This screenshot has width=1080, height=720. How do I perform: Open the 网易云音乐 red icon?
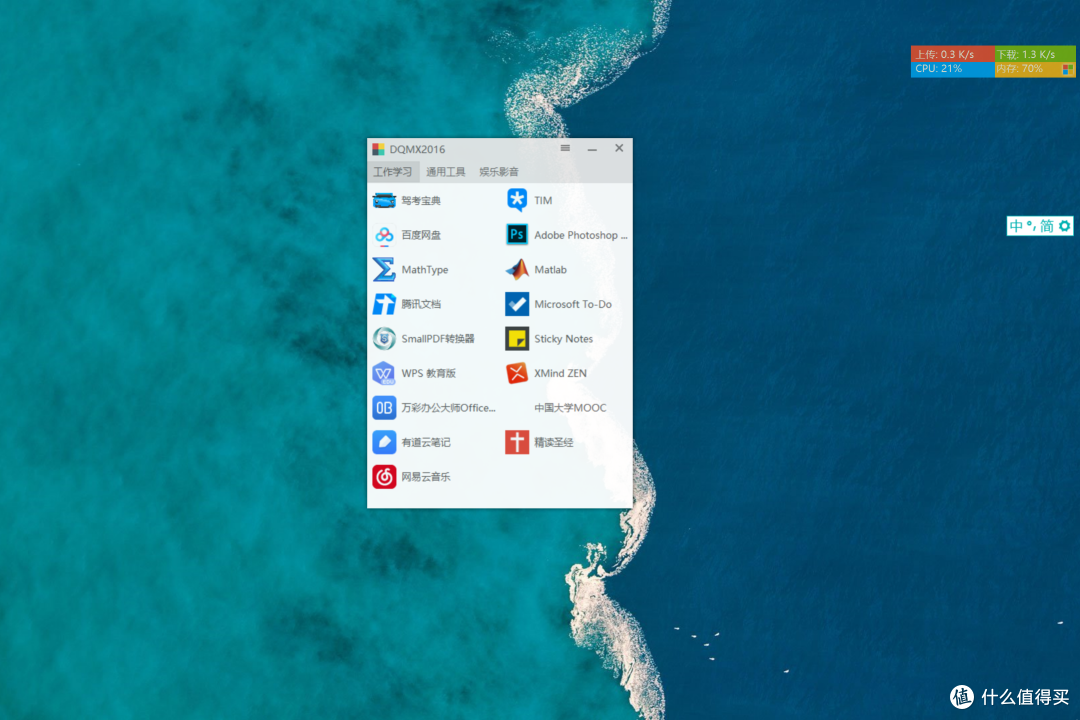click(384, 476)
